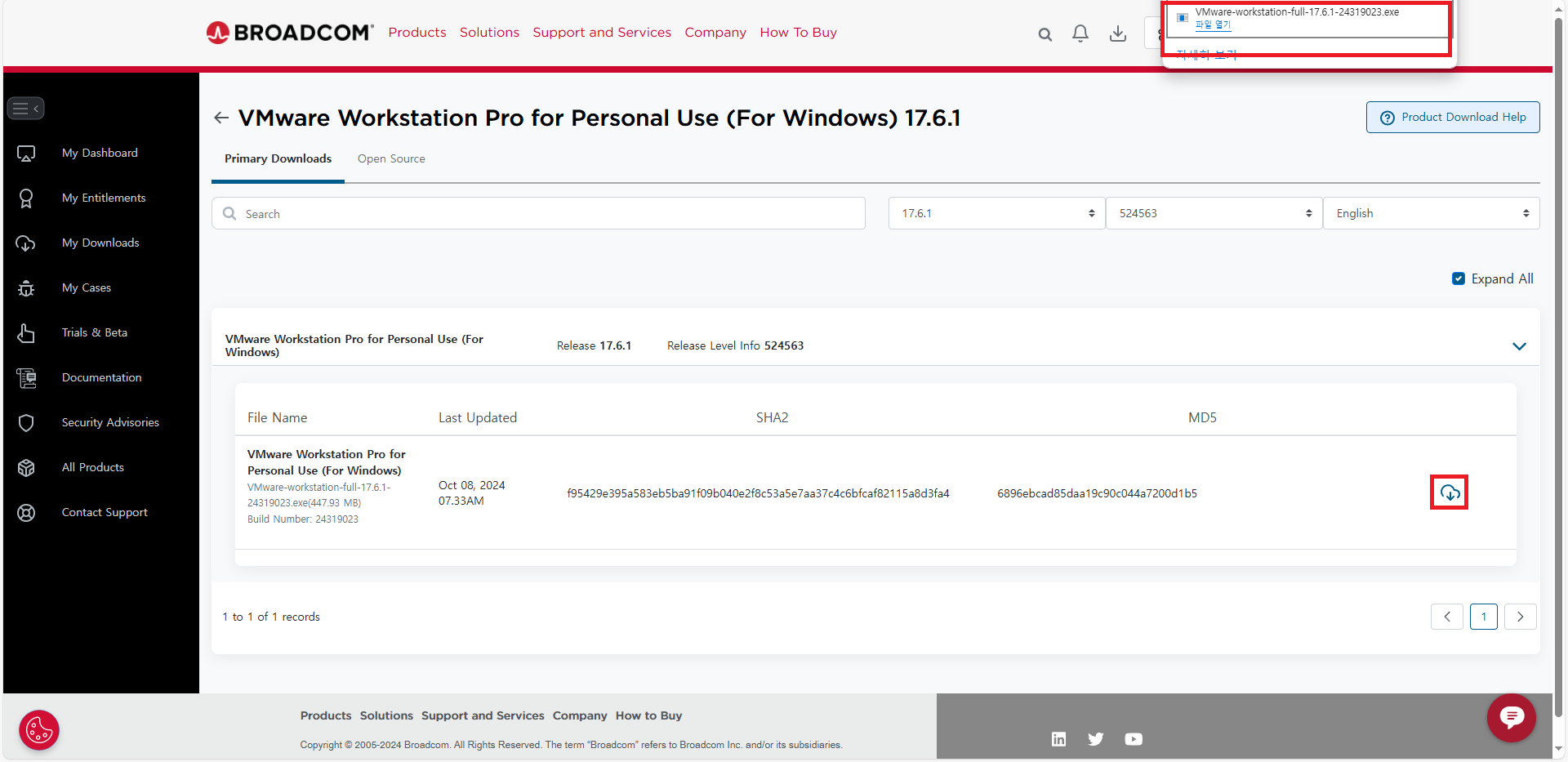Visit Broadcom's LinkedIn page icon
1568x762 pixels.
(x=1058, y=739)
